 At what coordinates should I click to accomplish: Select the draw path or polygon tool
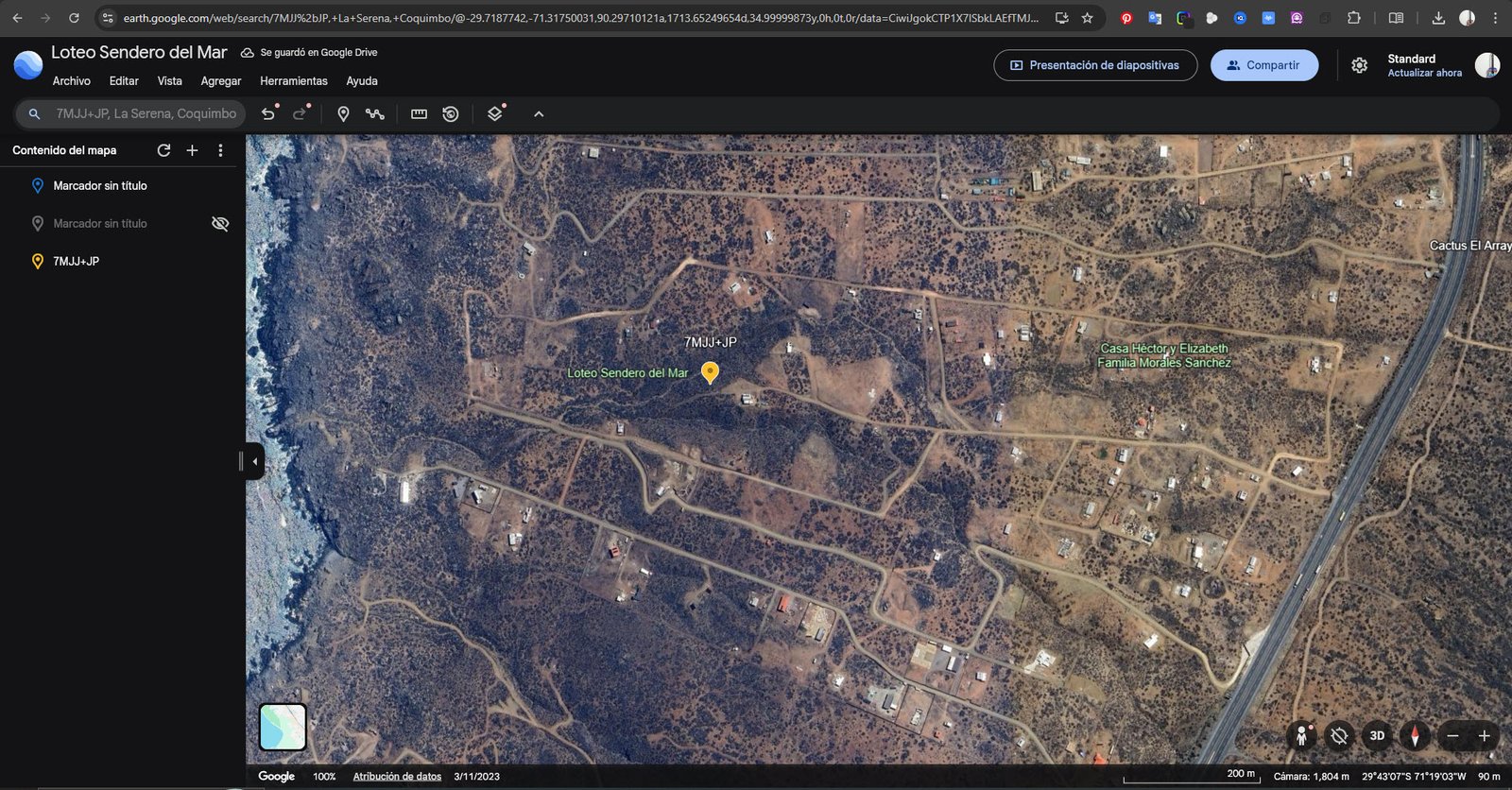click(375, 114)
